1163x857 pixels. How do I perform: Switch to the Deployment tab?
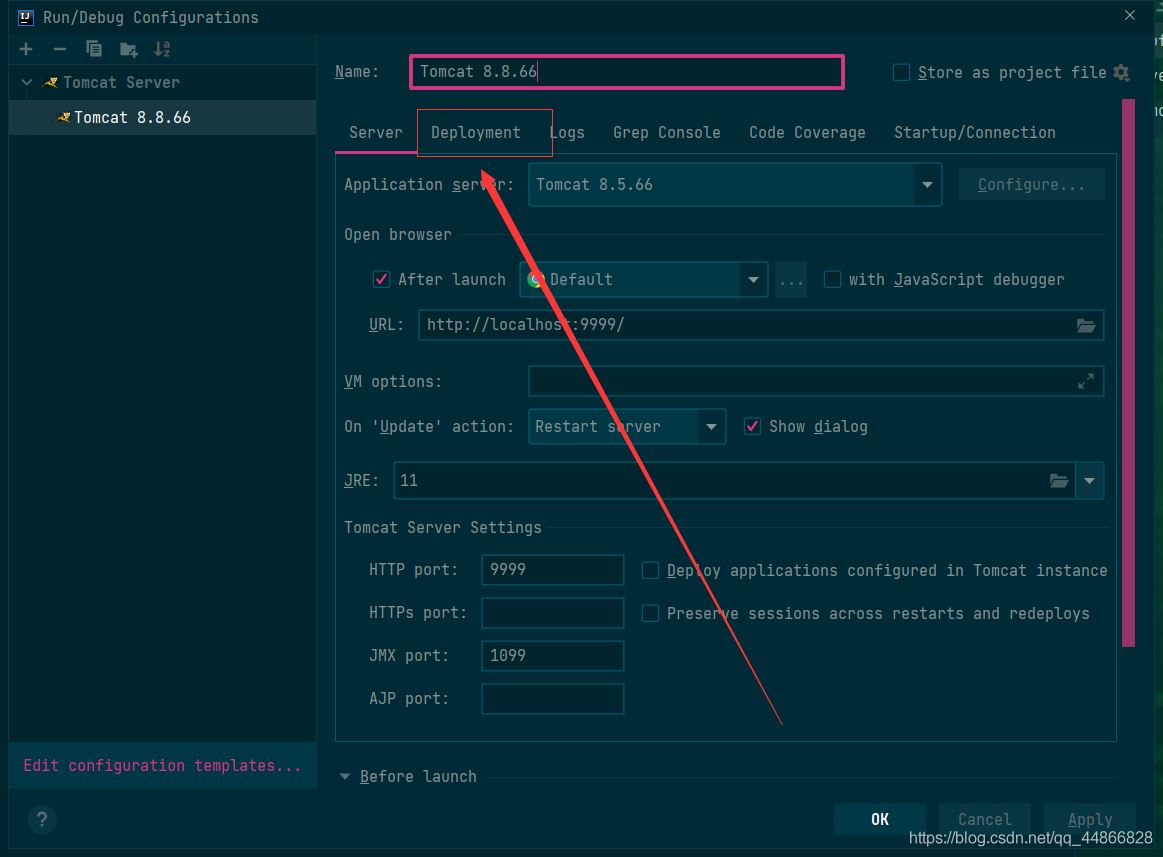click(x=476, y=132)
